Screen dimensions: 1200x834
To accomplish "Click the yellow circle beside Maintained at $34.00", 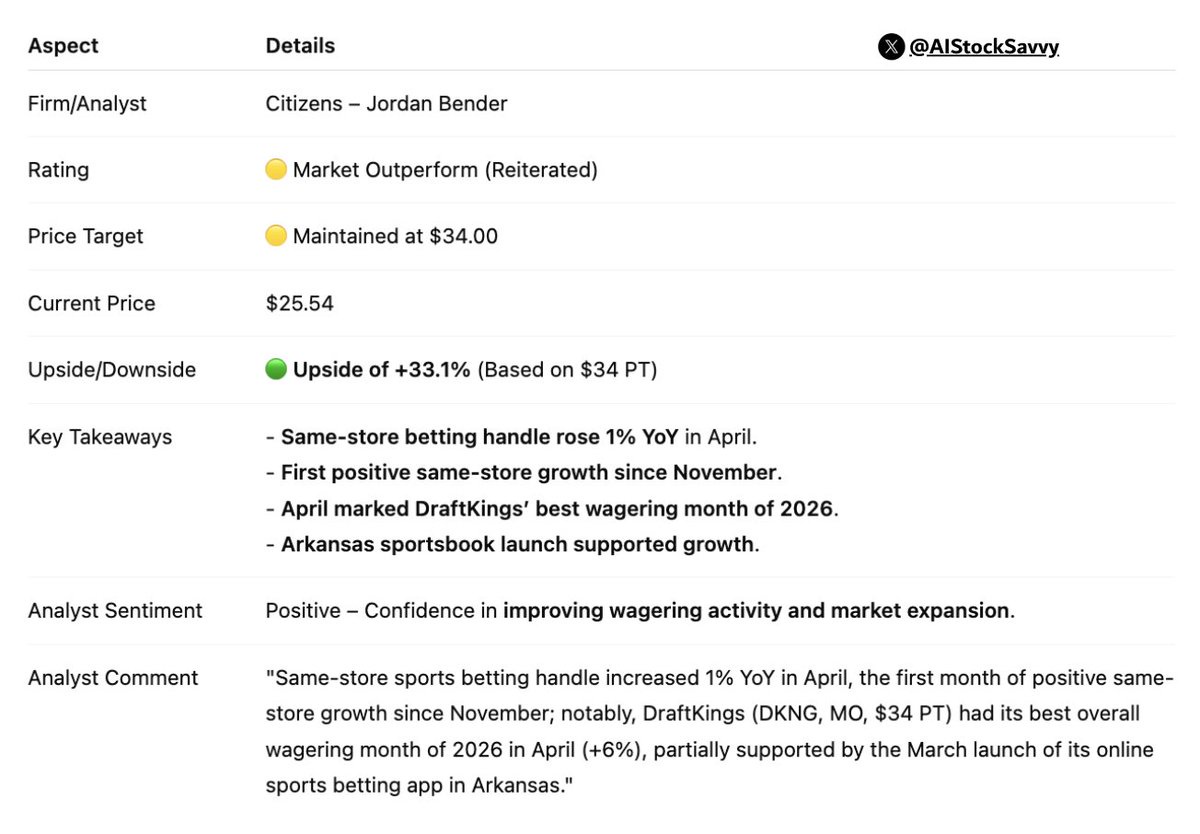I will (x=276, y=237).
